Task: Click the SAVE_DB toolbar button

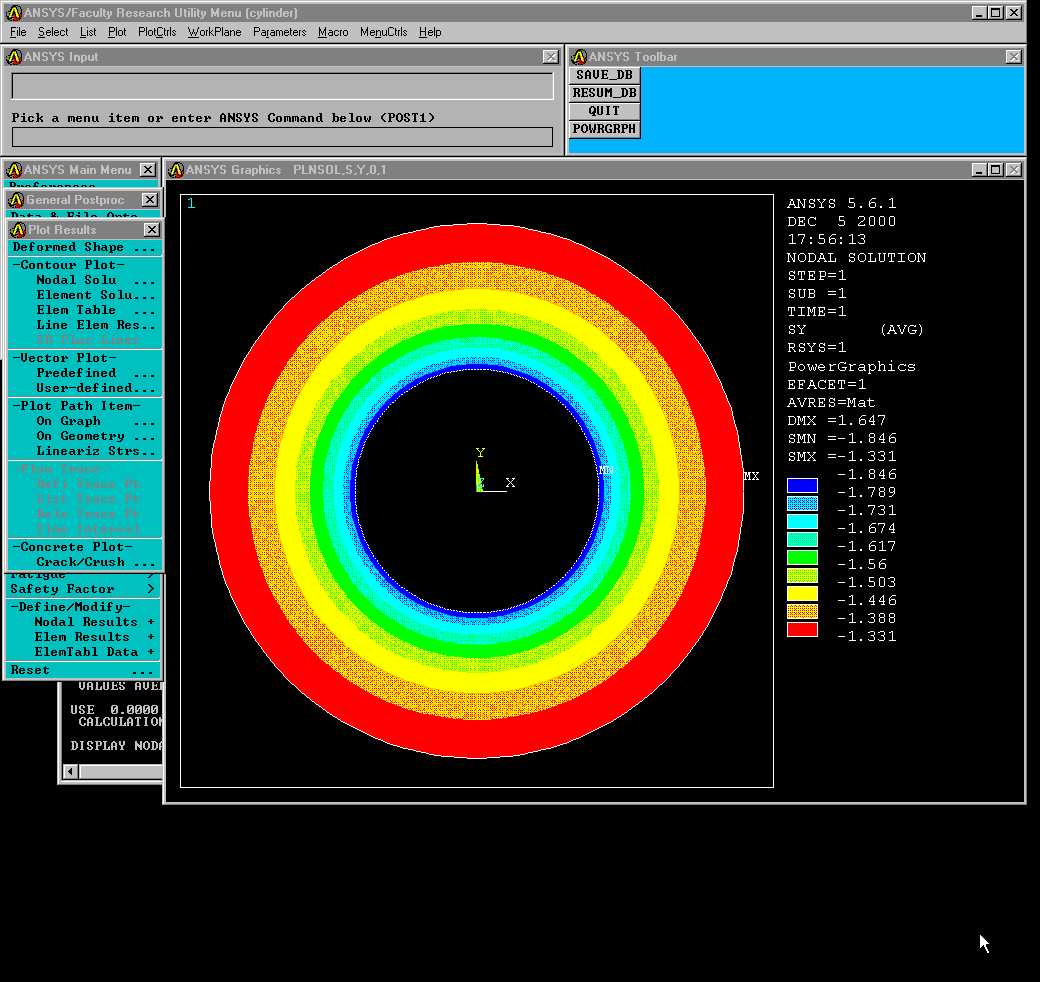Action: point(604,75)
